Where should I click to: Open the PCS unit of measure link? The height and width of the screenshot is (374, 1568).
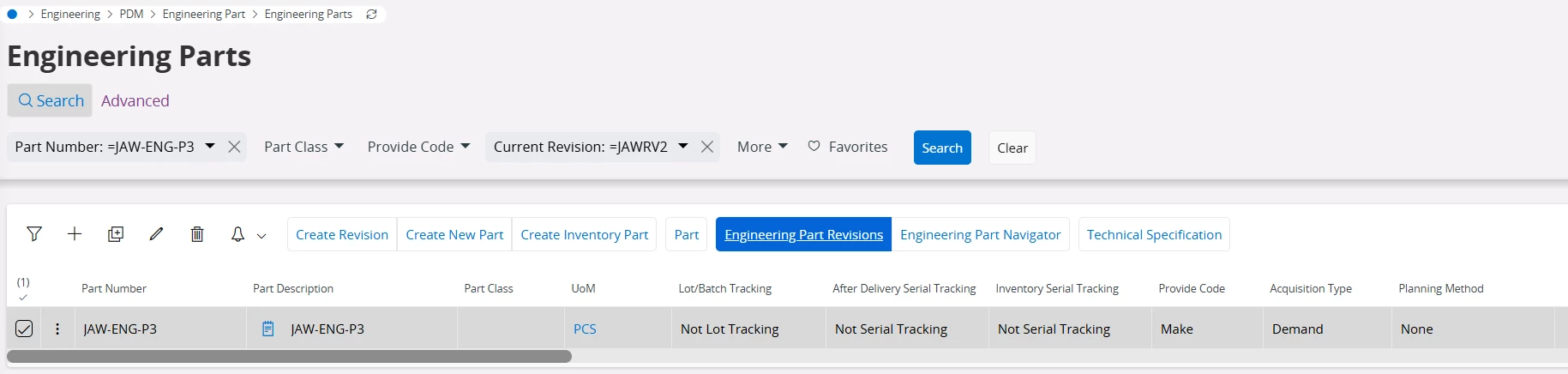(585, 329)
